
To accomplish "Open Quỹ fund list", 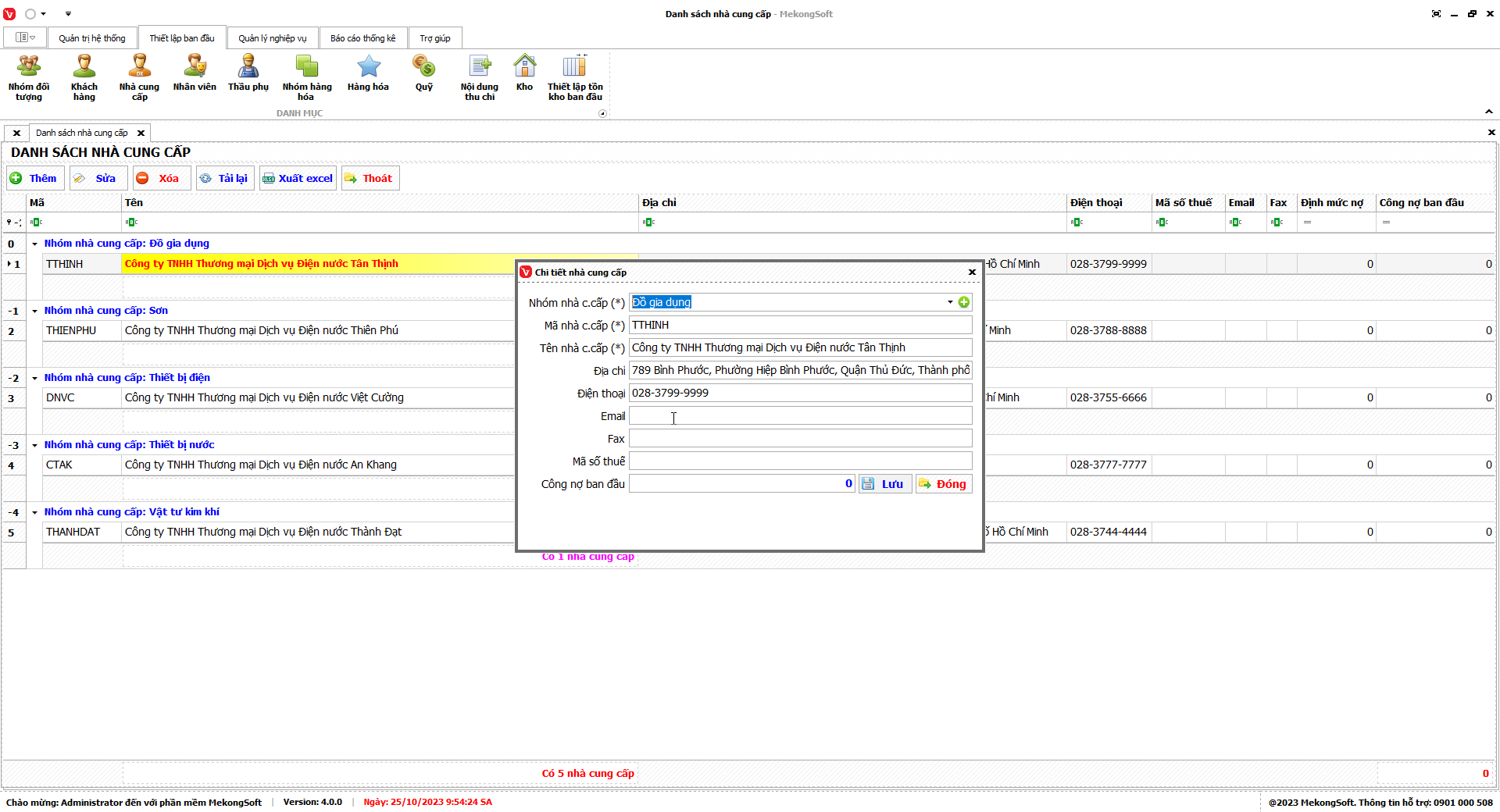I will [x=424, y=73].
